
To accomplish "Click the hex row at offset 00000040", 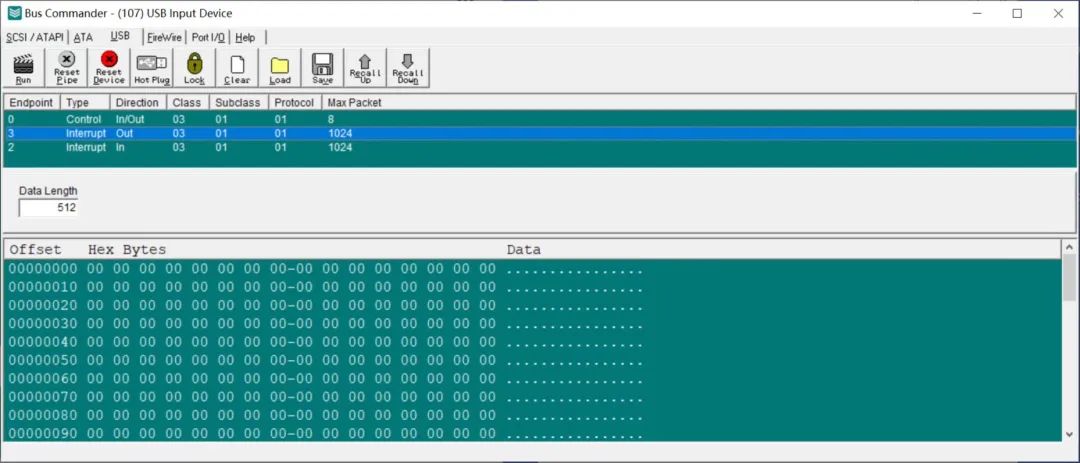I will [x=532, y=342].
